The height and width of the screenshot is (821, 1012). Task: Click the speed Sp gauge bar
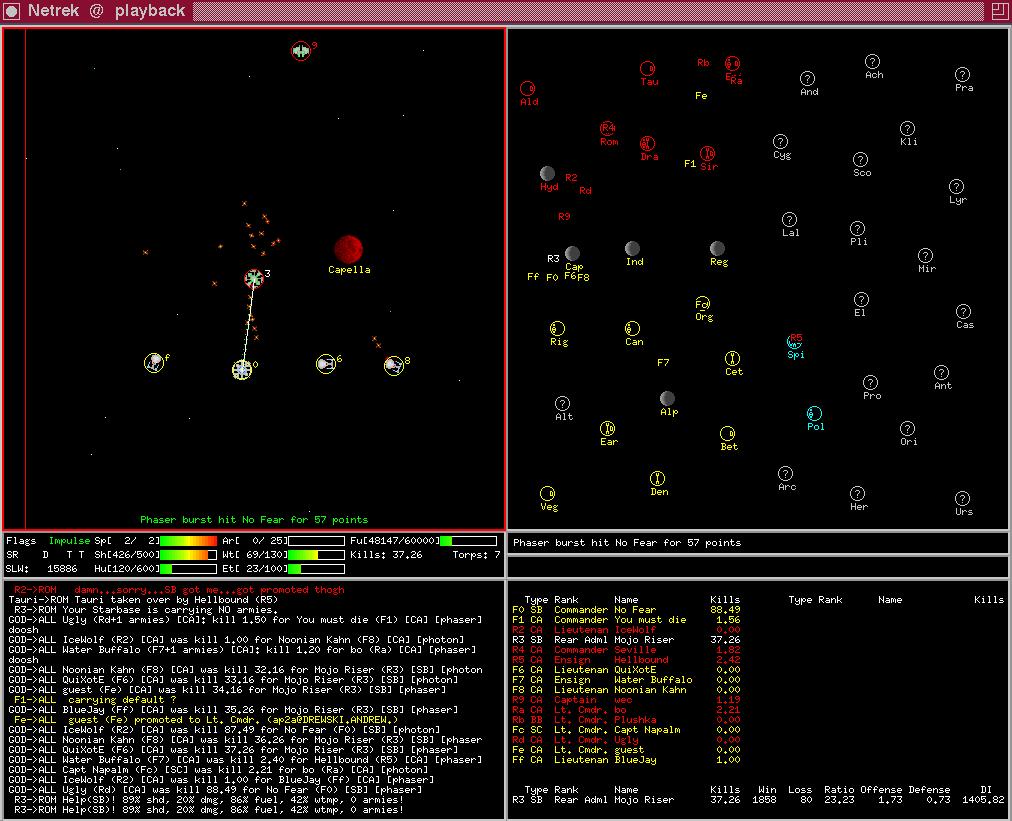tap(188, 541)
